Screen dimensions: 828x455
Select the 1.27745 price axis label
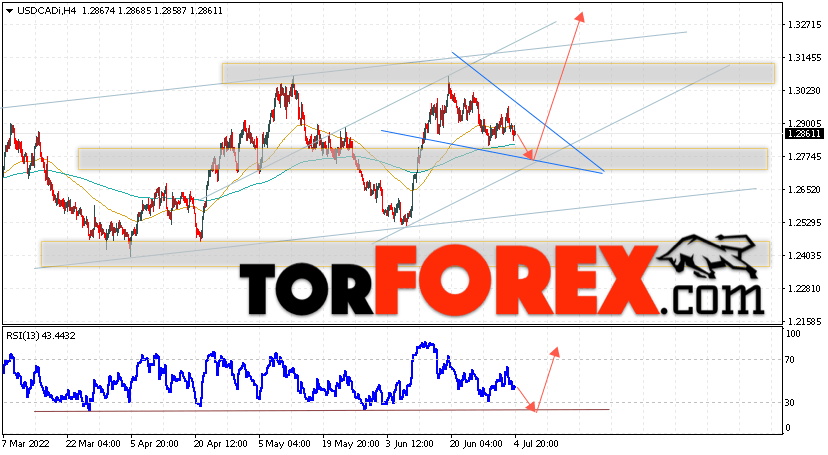point(805,157)
